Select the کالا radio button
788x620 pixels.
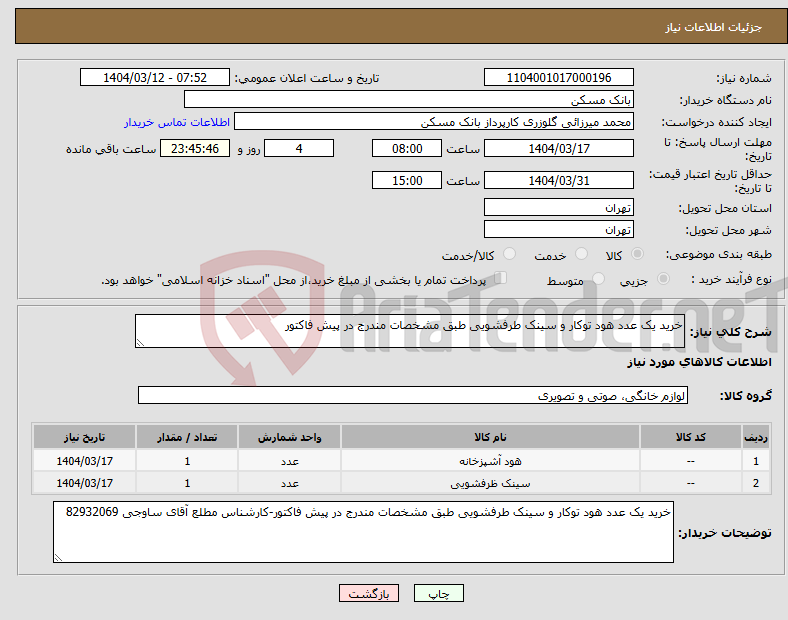click(637, 254)
